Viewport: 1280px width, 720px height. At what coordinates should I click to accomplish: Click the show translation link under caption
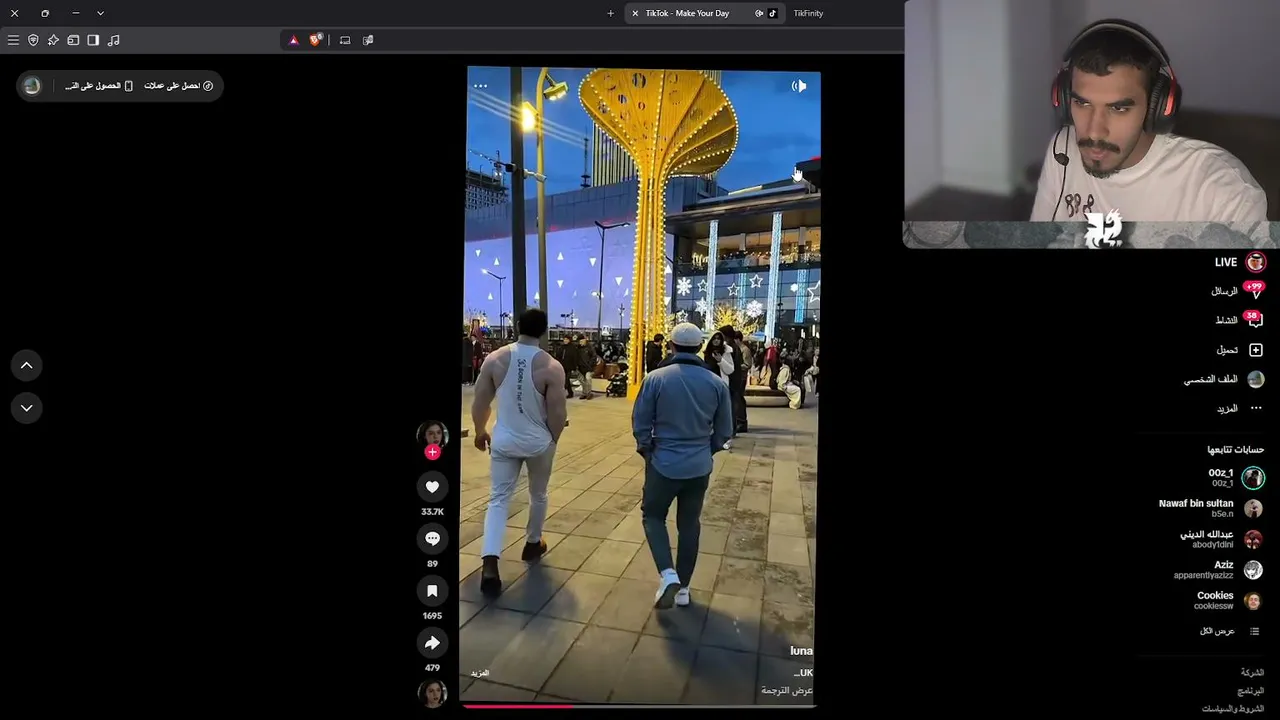click(x=787, y=690)
